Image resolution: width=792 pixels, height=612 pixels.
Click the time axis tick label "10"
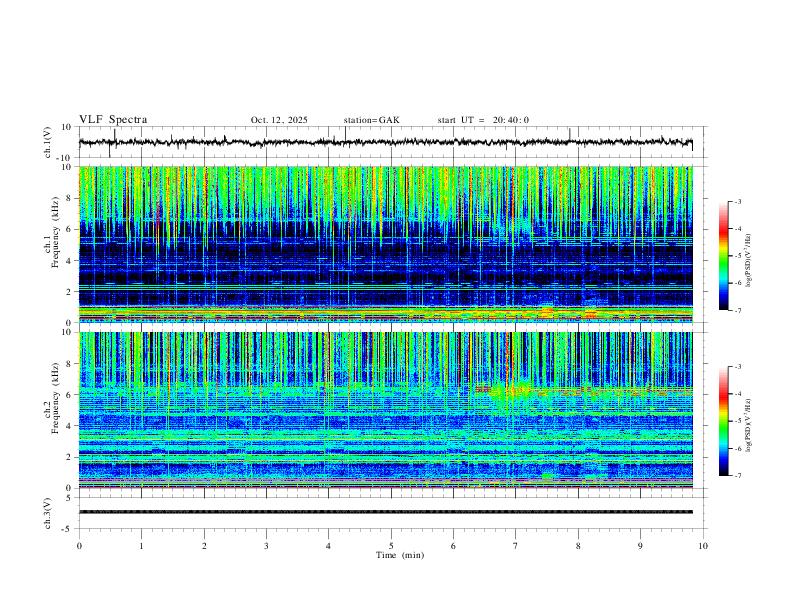[703, 546]
